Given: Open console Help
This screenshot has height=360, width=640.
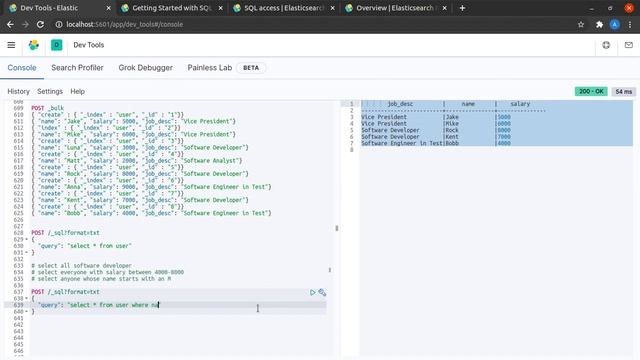Looking at the screenshot, I should (x=78, y=91).
